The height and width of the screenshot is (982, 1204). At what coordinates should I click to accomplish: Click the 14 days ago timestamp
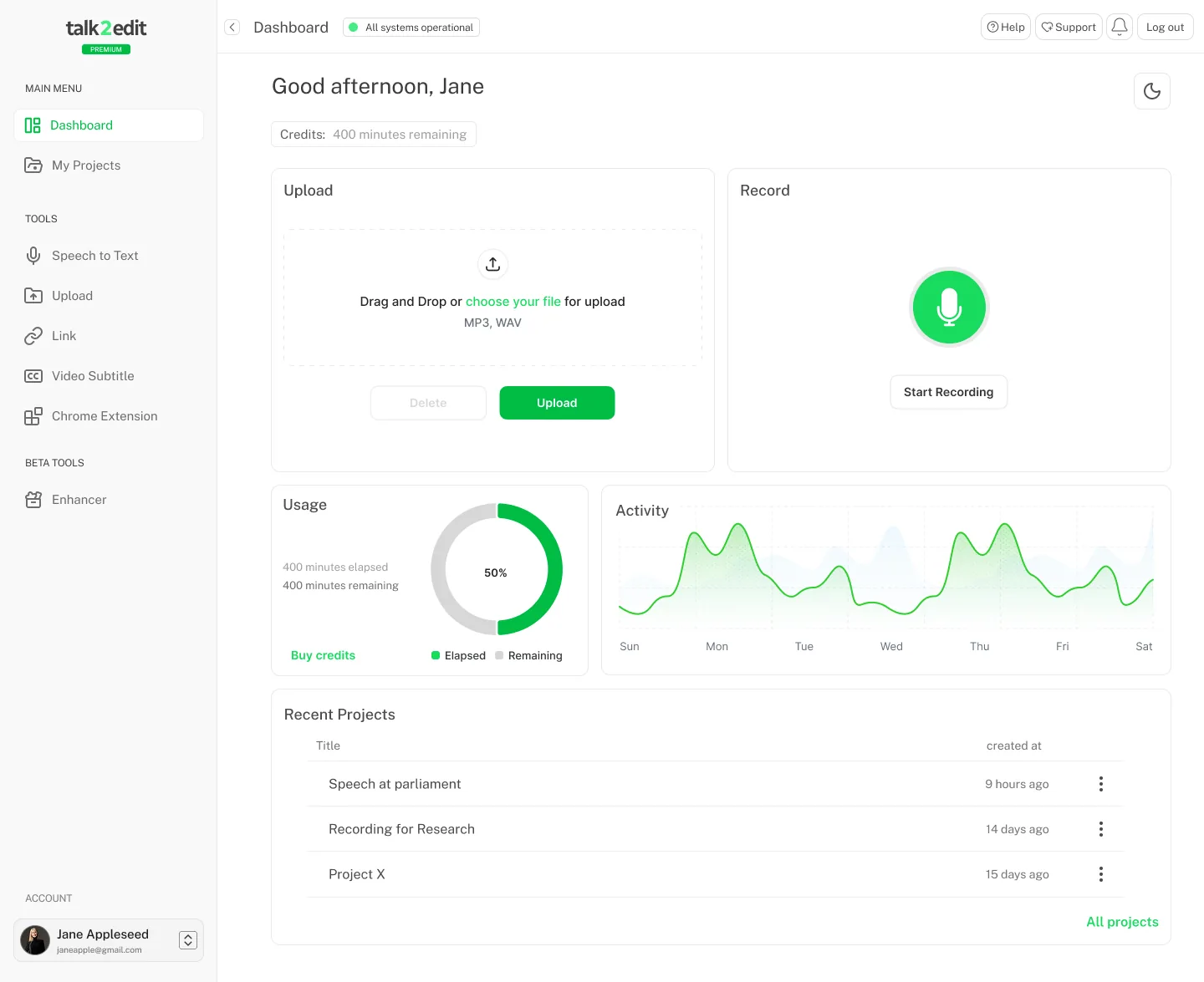click(1018, 829)
